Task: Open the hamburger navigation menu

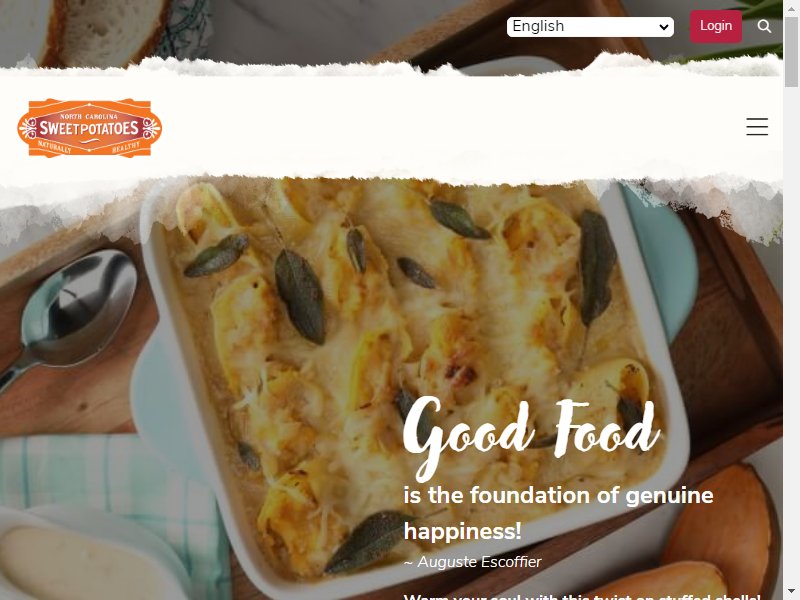Action: click(x=757, y=127)
